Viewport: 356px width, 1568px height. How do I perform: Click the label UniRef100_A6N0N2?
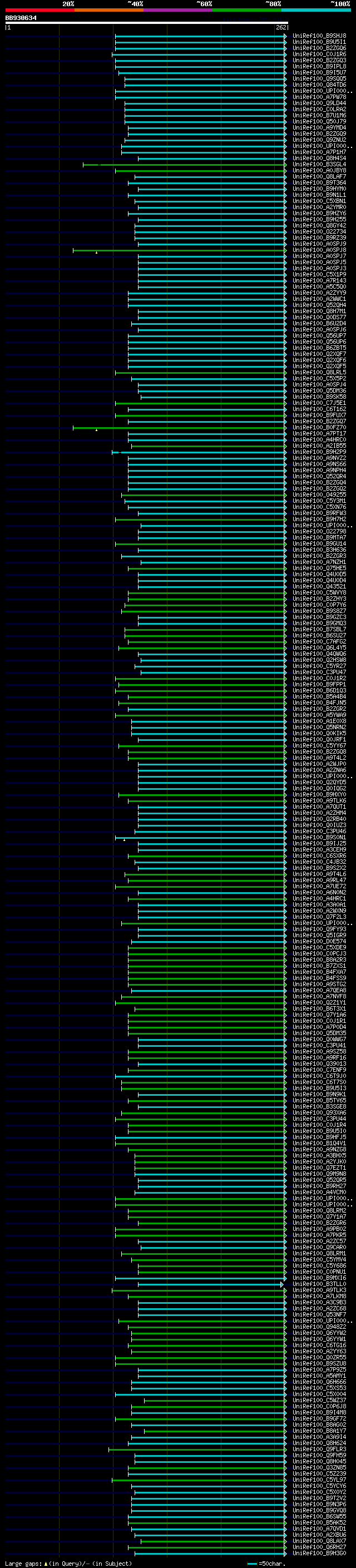pos(319,892)
